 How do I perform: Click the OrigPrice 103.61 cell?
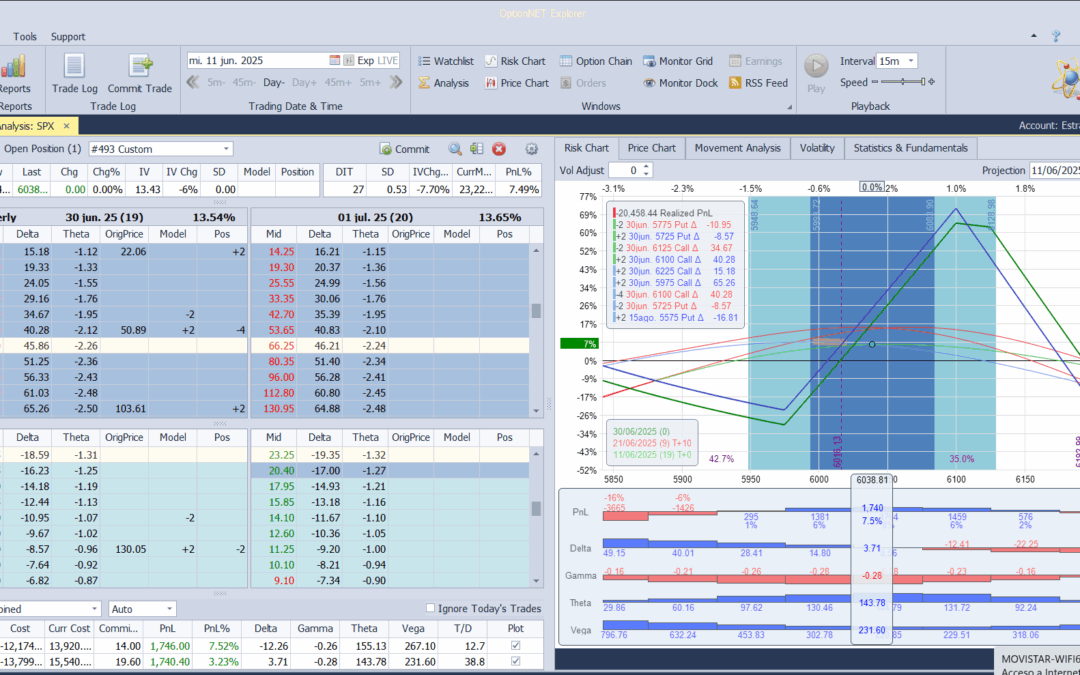[x=125, y=408]
